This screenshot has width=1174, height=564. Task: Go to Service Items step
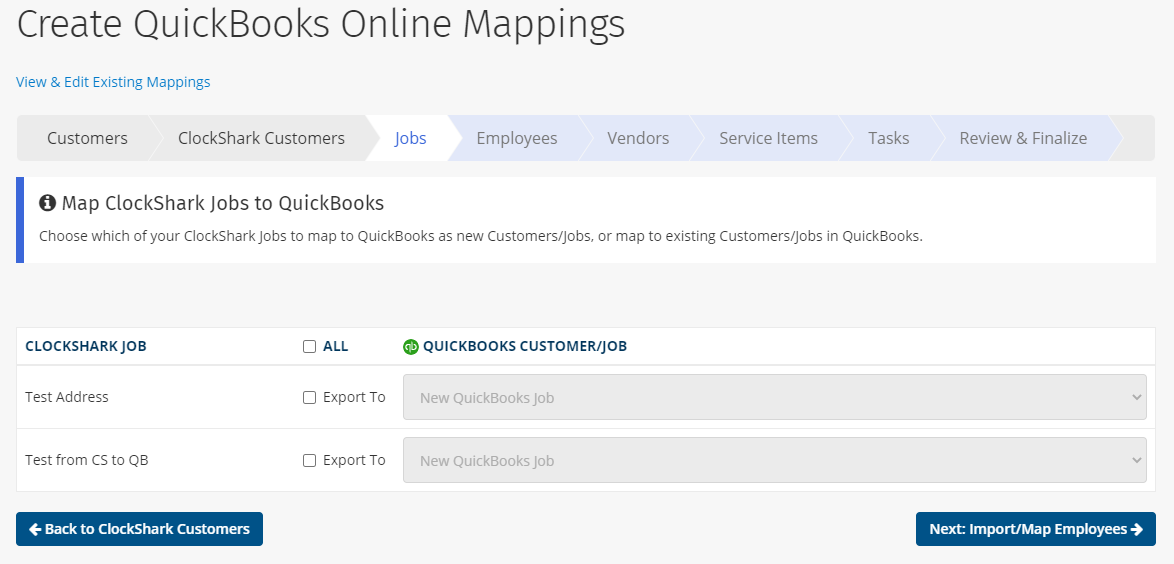(768, 138)
